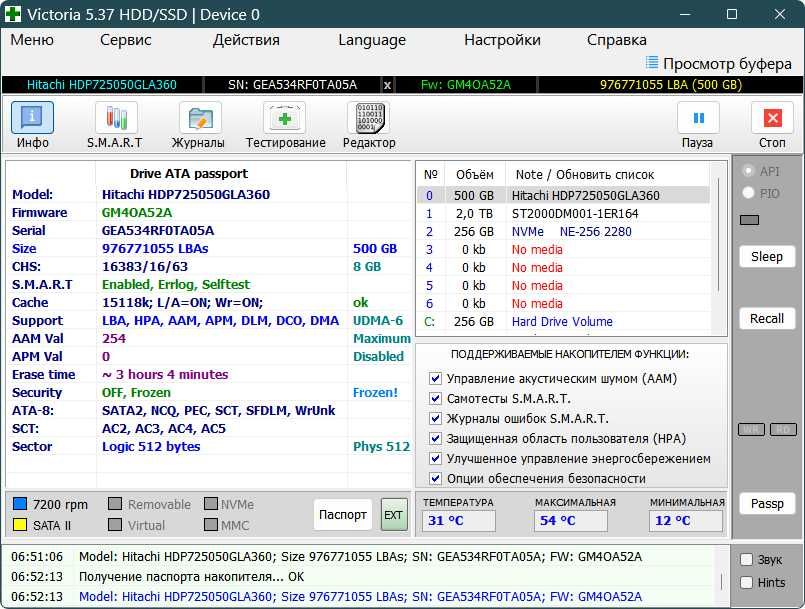Click the Frozen! security status

(375, 393)
